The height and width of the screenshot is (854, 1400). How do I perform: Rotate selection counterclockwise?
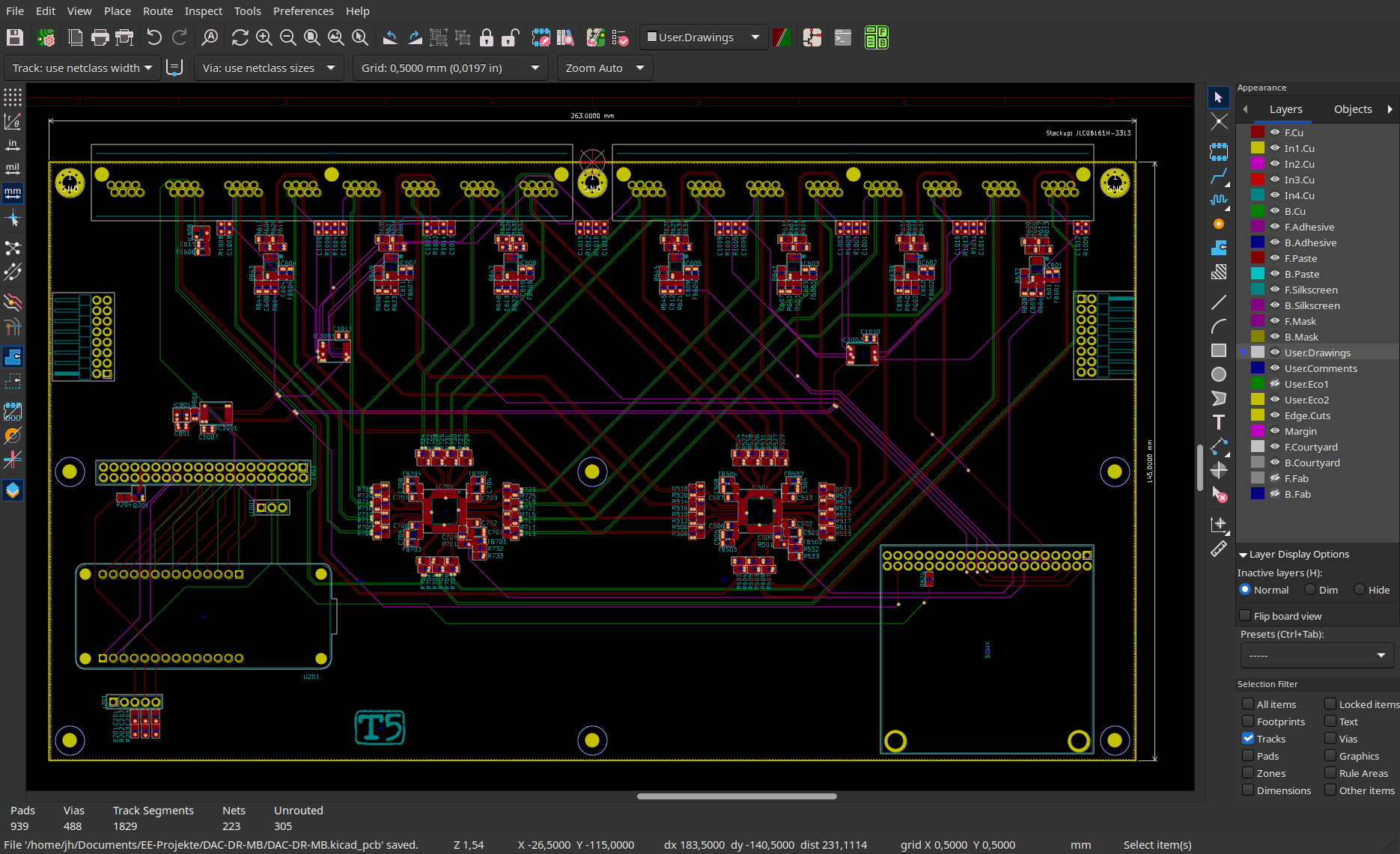pyautogui.click(x=390, y=37)
